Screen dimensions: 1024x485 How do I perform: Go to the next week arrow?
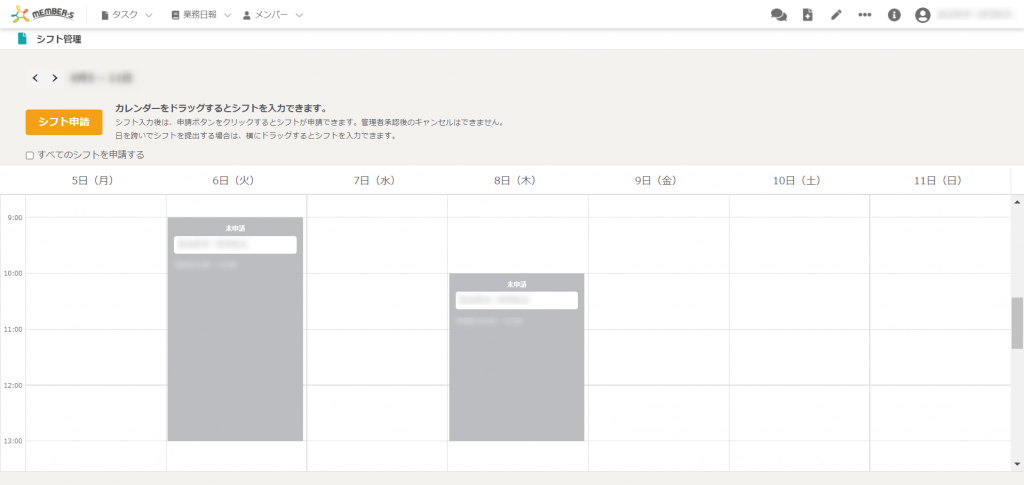click(55, 78)
